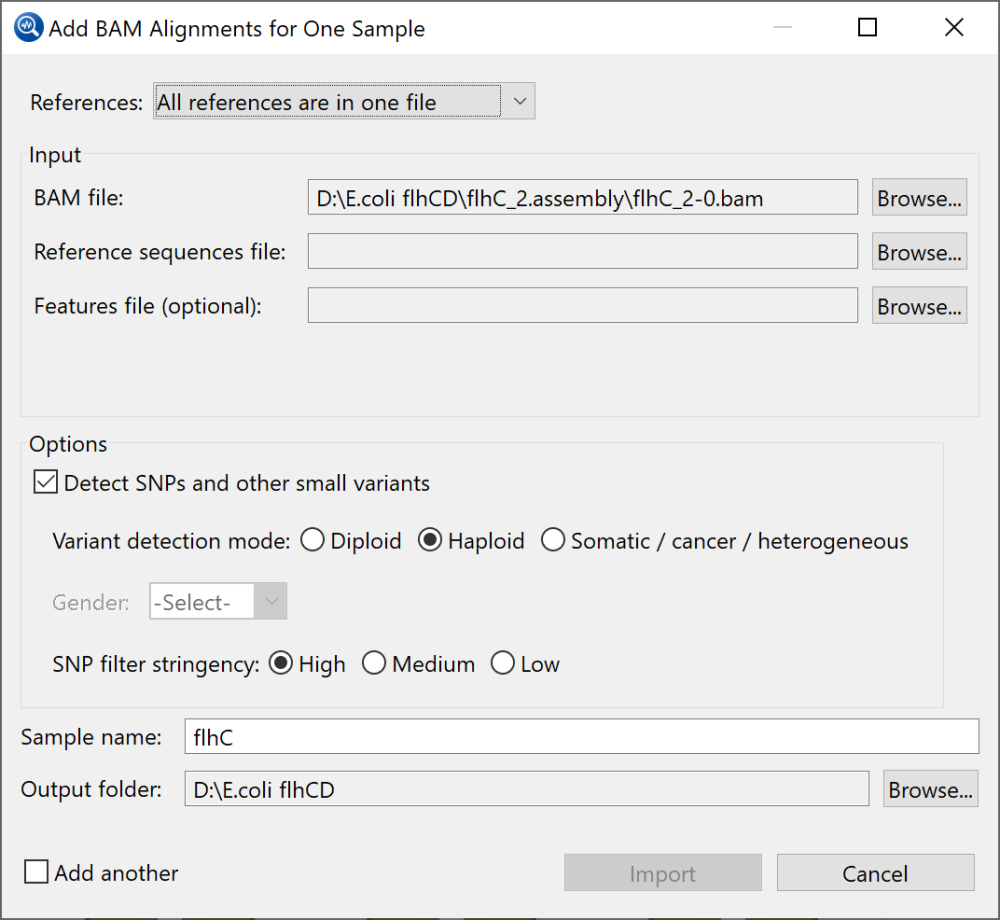The height and width of the screenshot is (920, 1000).
Task: Select Diploid variant detection mode
Action: tap(312, 540)
